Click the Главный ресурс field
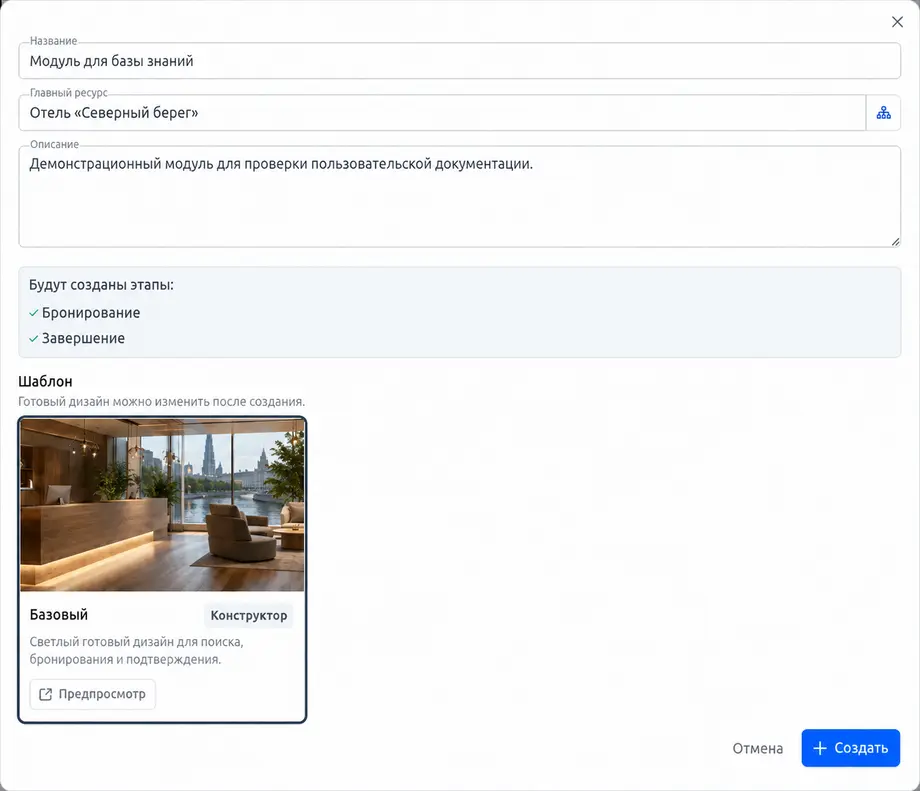The width and height of the screenshot is (920, 791). 442,113
